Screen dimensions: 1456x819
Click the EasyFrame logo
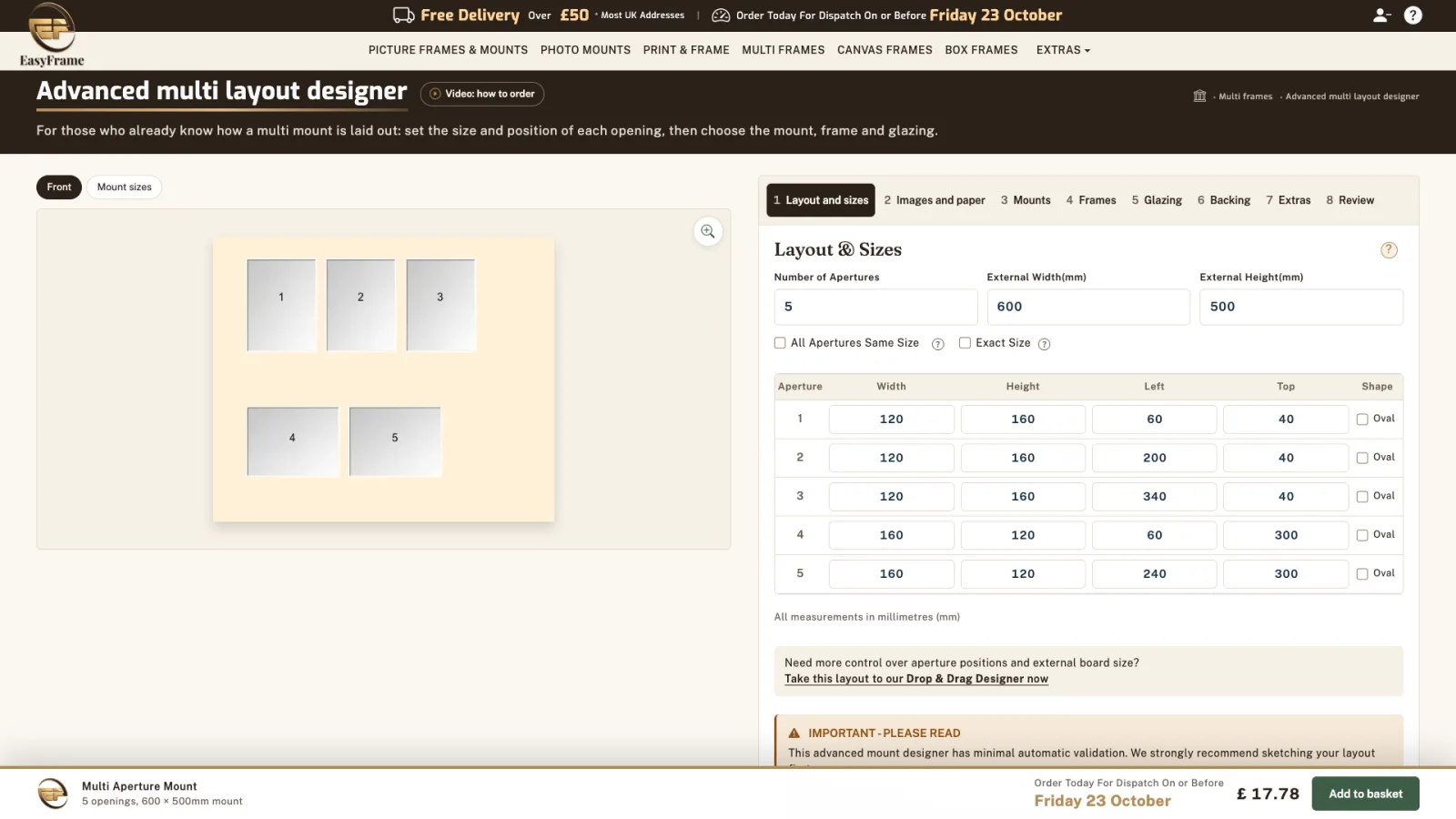pyautogui.click(x=52, y=35)
